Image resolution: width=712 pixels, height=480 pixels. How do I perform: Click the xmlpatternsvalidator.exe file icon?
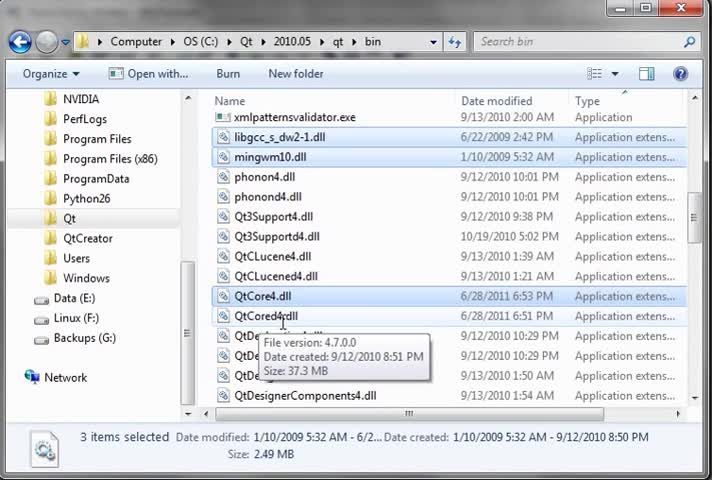click(222, 117)
